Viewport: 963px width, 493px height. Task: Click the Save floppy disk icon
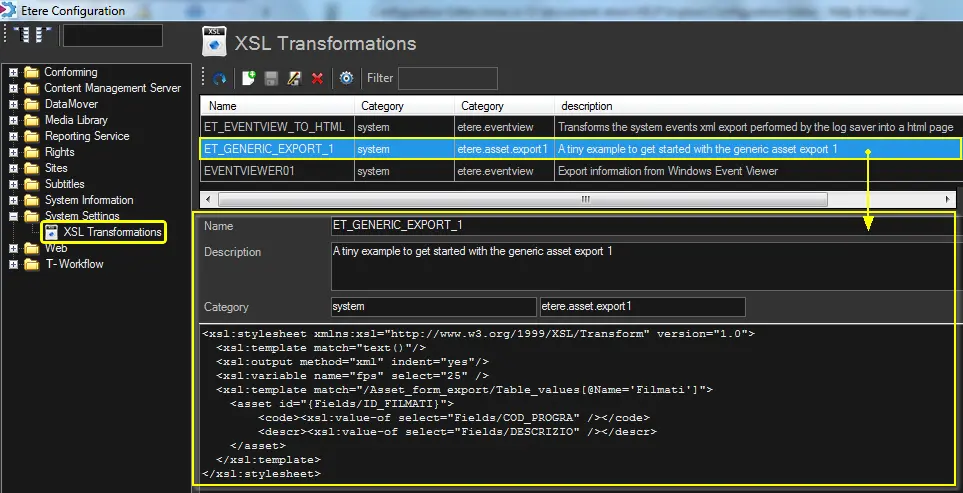coord(271,78)
